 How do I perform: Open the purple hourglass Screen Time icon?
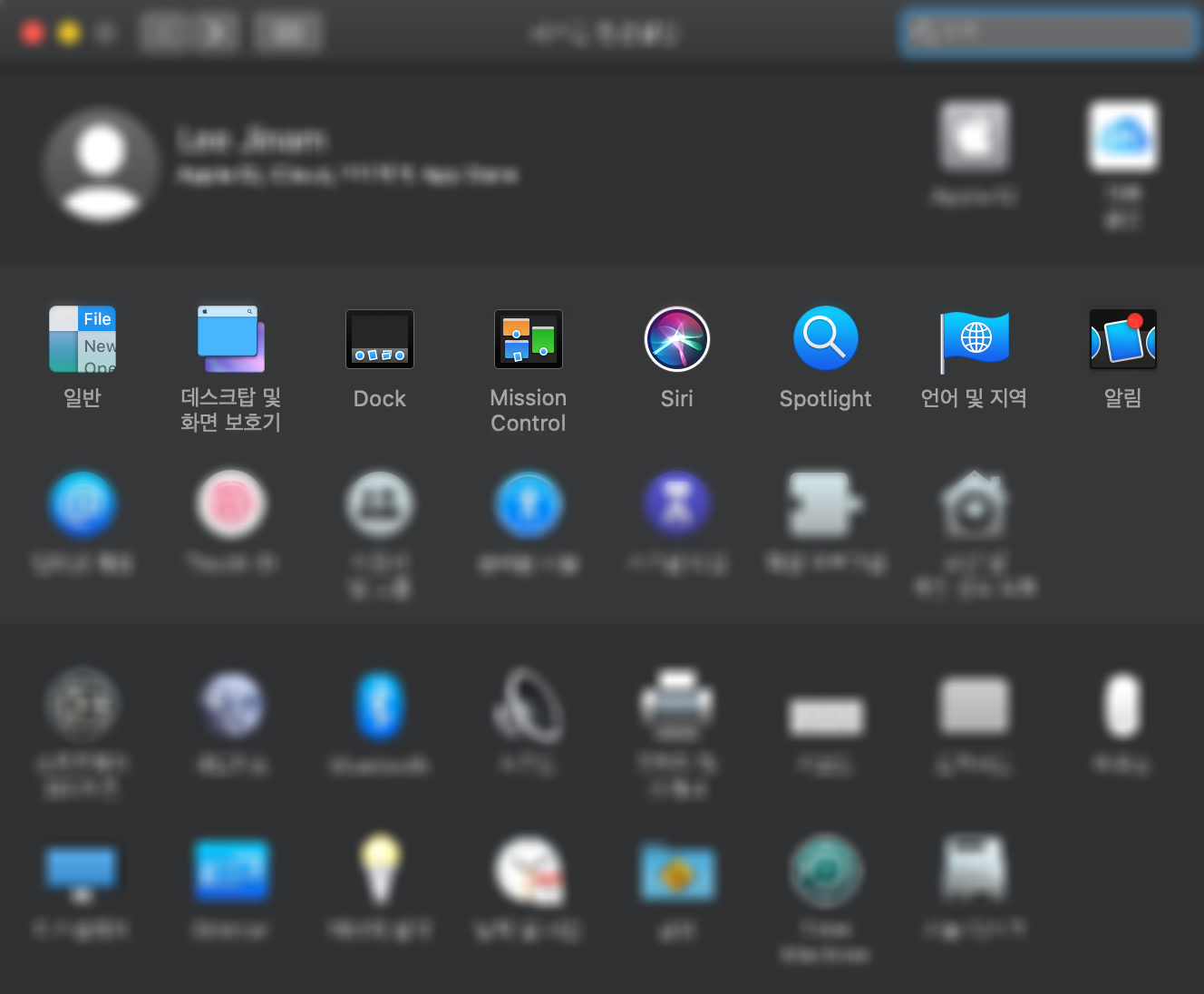677,504
